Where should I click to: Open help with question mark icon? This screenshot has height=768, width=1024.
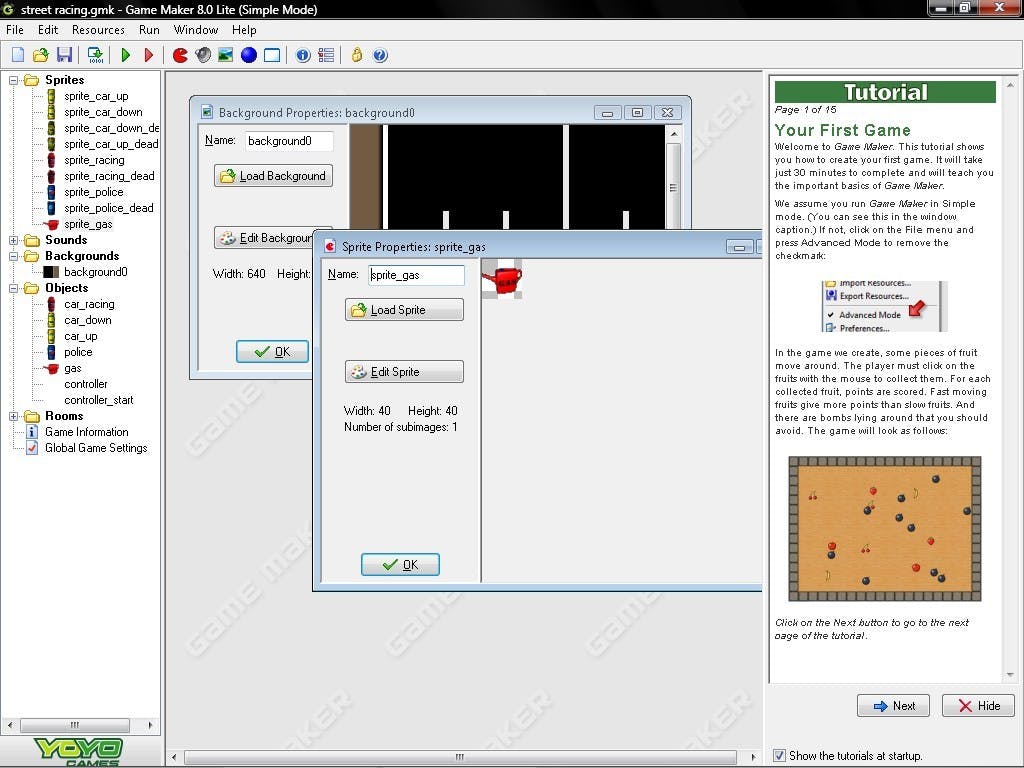(x=380, y=56)
